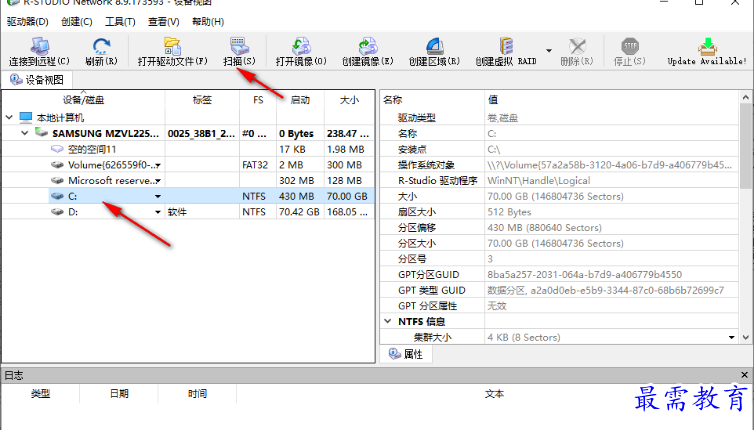Open the 工具(T) menu
This screenshot has width=756, height=430.
(120, 22)
